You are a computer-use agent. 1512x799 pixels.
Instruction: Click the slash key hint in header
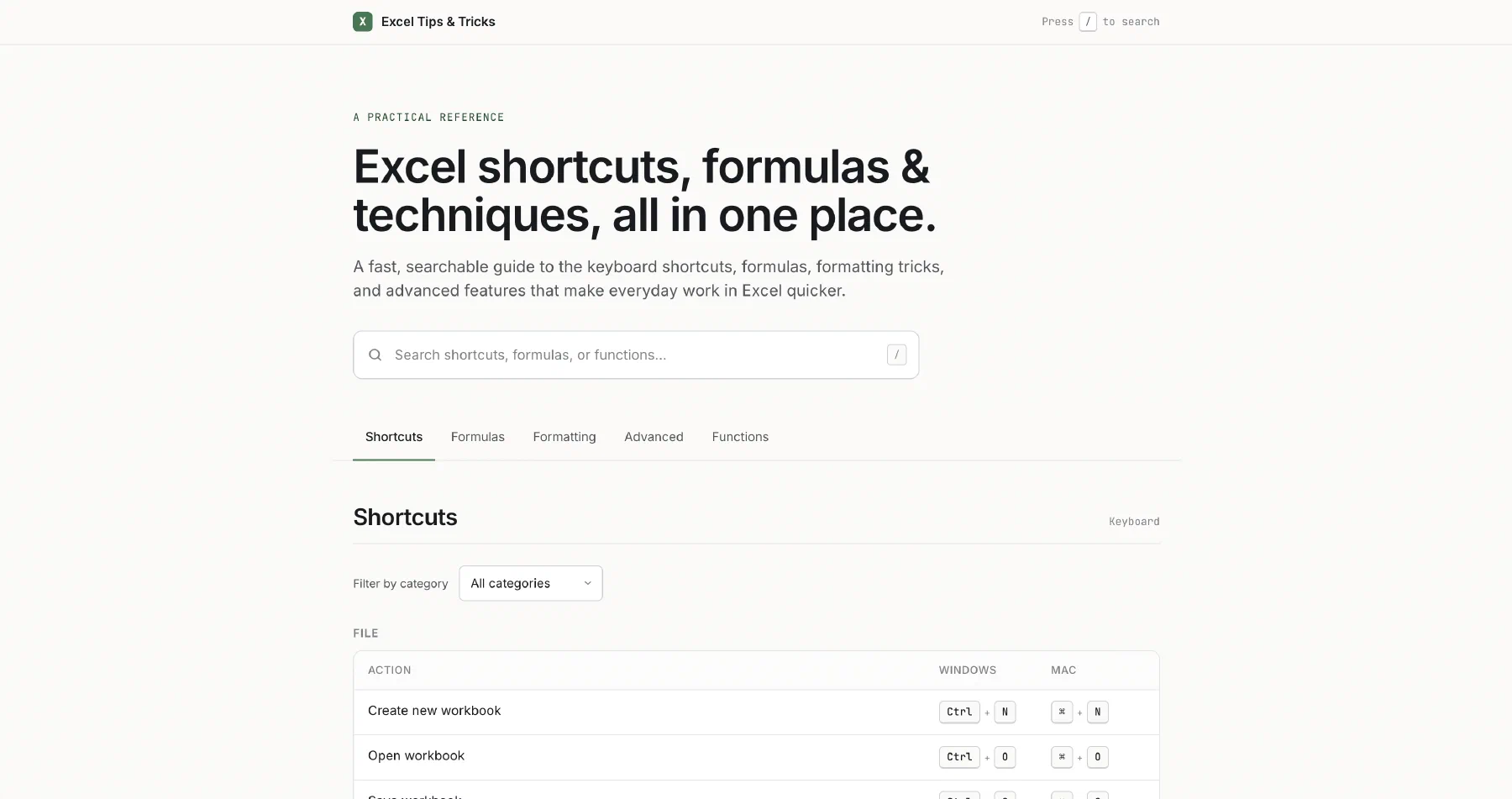(x=1088, y=22)
